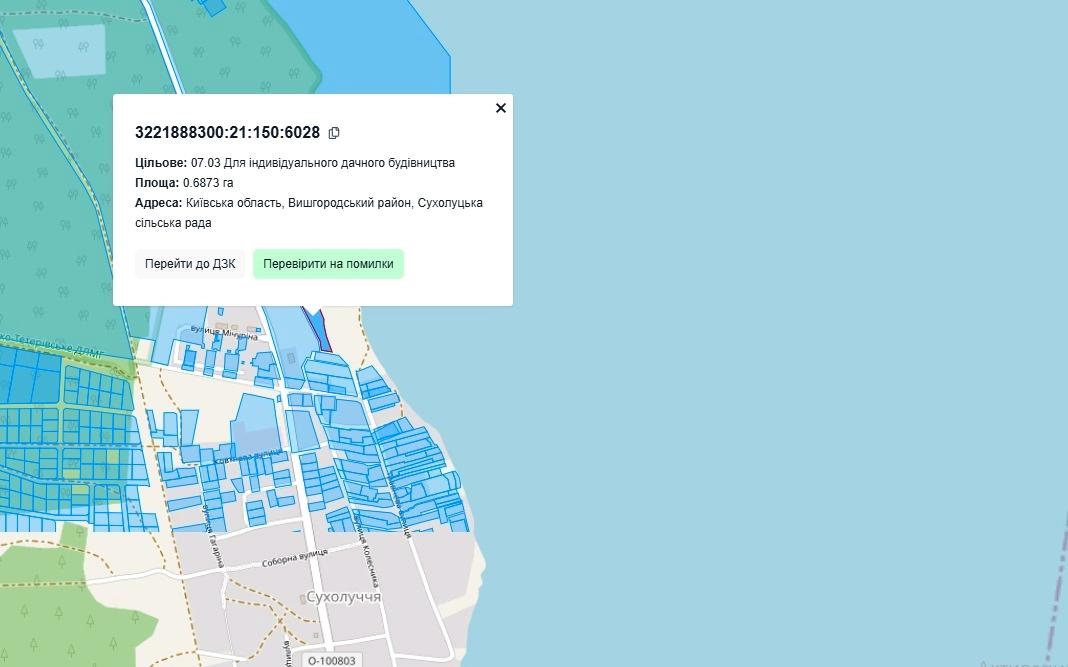This screenshot has width=1068, height=667.
Task: Click the address text 'Київська область' in popup
Action: point(235,203)
